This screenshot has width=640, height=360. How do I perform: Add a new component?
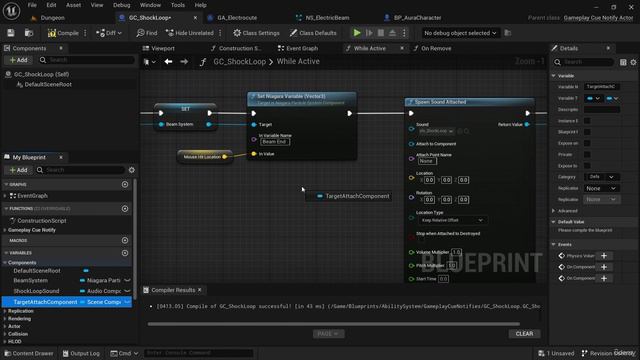pos(18,60)
